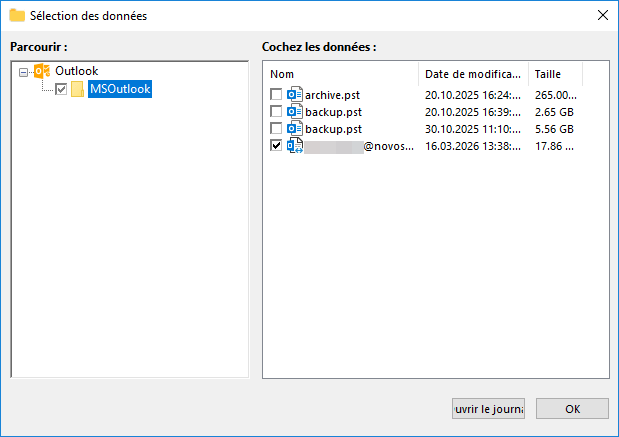Click the icon of the 2.65 GB backup.pst
Image resolution: width=619 pixels, height=437 pixels.
point(295,112)
